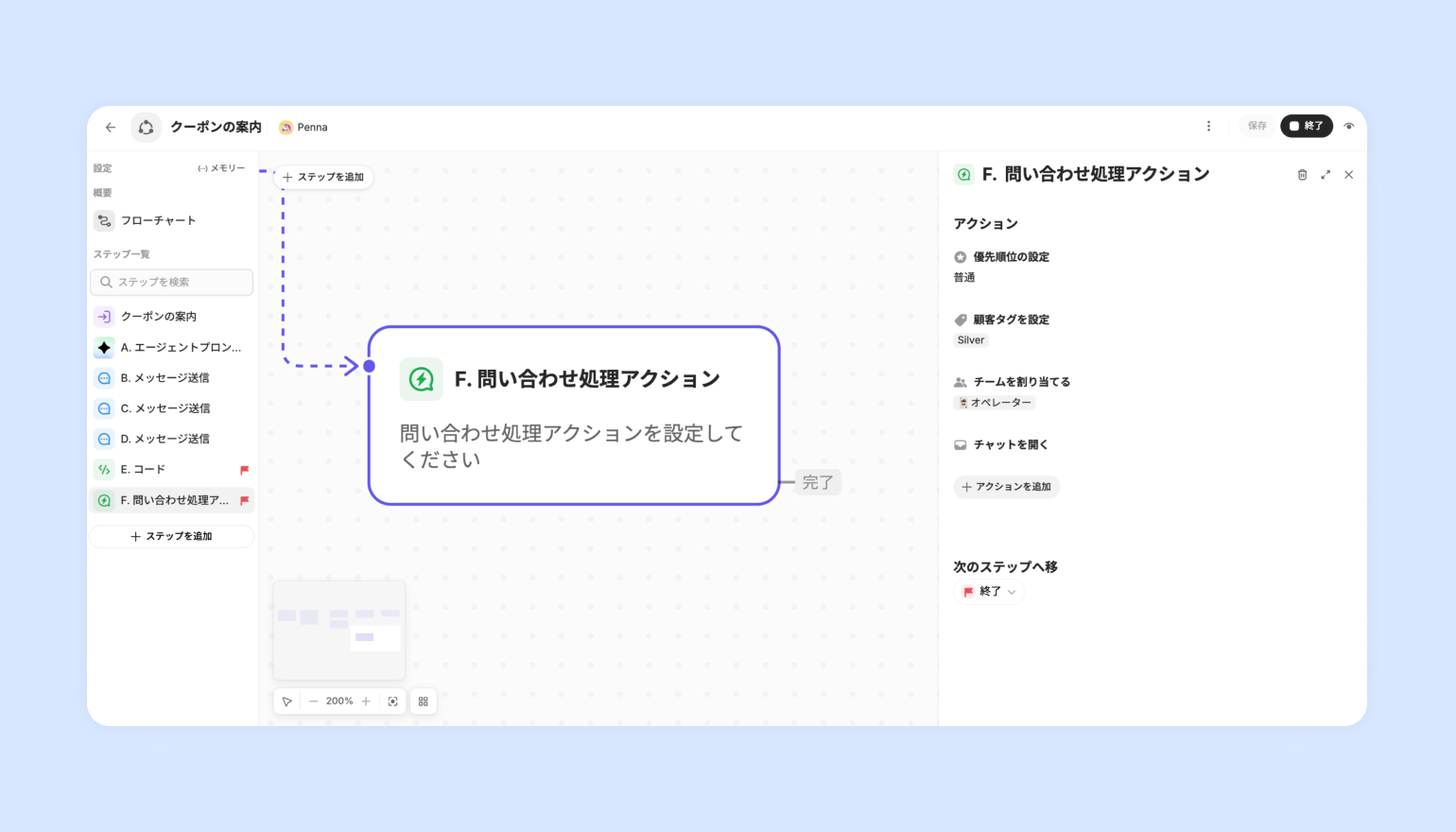The width and height of the screenshot is (1456, 832).
Task: Click the 保存 button
Action: pos(1257,127)
